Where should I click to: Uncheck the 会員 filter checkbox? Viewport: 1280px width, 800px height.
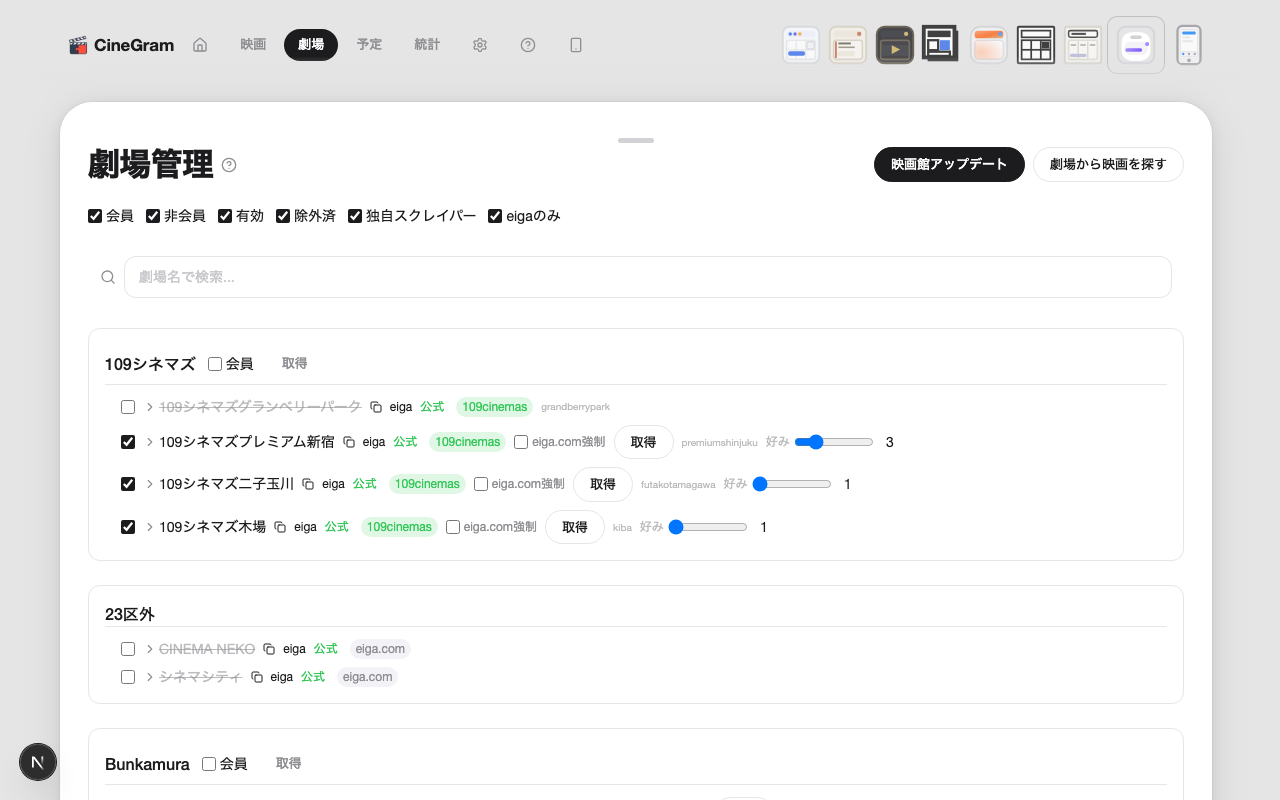tap(94, 215)
